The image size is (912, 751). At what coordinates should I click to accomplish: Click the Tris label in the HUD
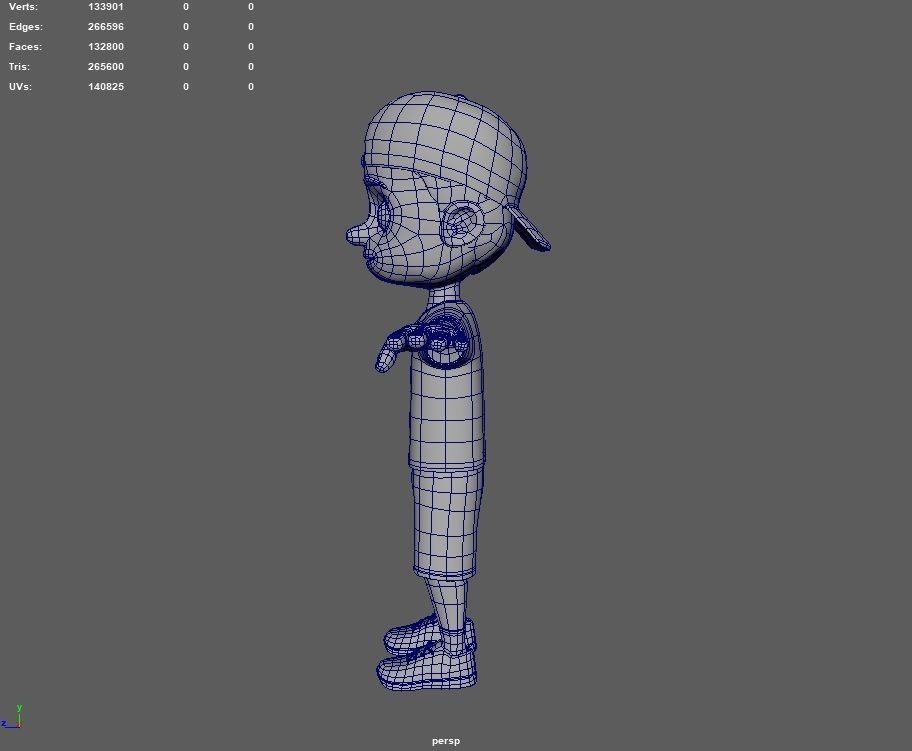coord(19,66)
